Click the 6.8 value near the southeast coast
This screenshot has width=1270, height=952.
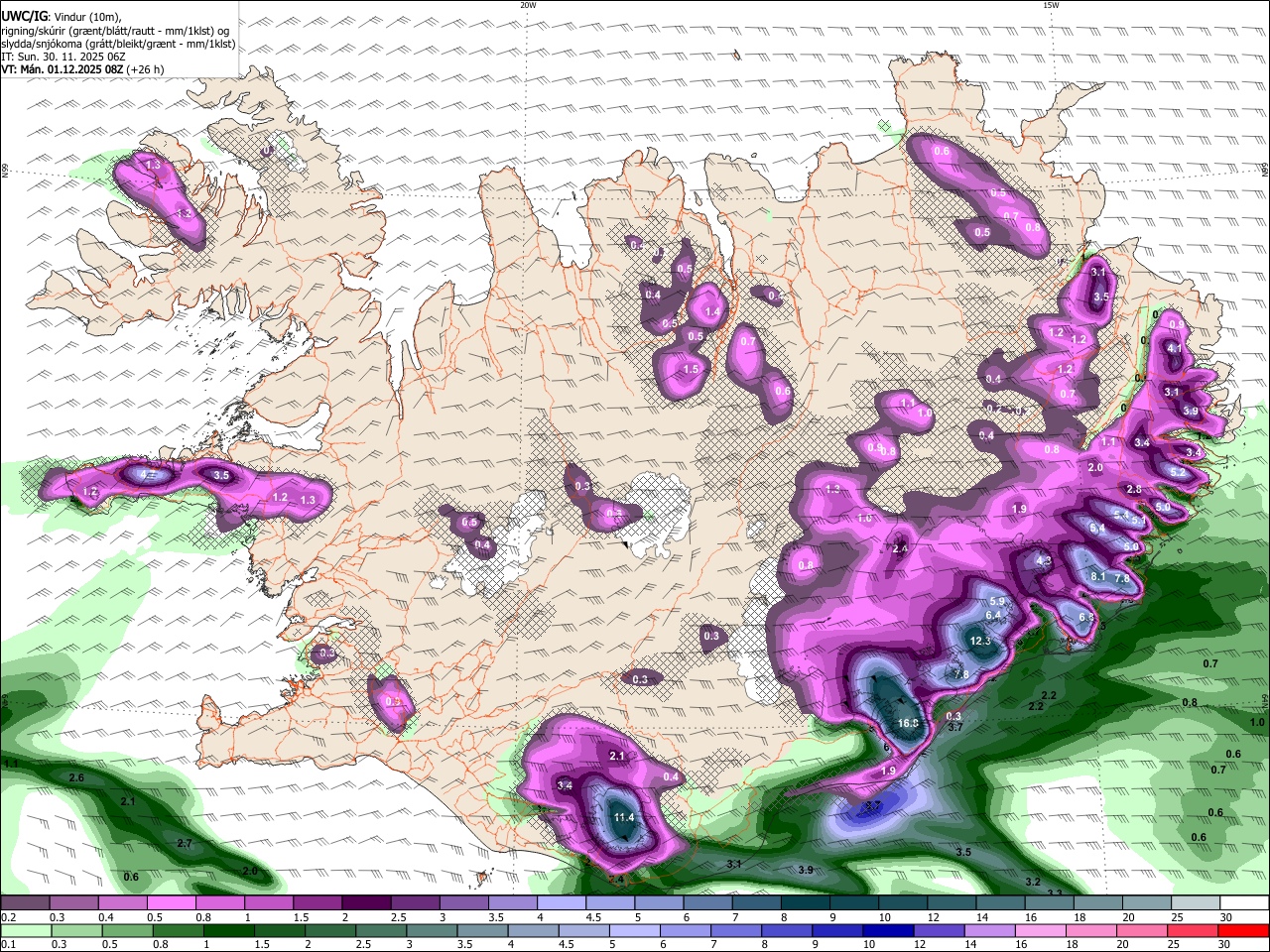(1085, 618)
